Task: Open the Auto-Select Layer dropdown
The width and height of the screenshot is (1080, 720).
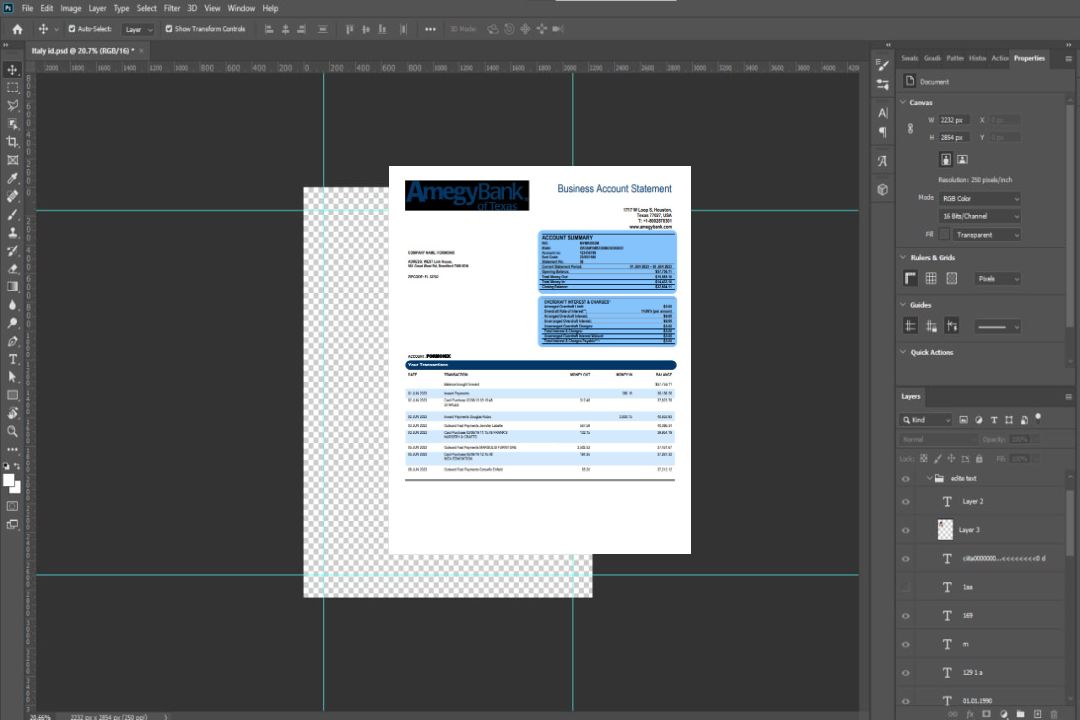Action: [138, 30]
